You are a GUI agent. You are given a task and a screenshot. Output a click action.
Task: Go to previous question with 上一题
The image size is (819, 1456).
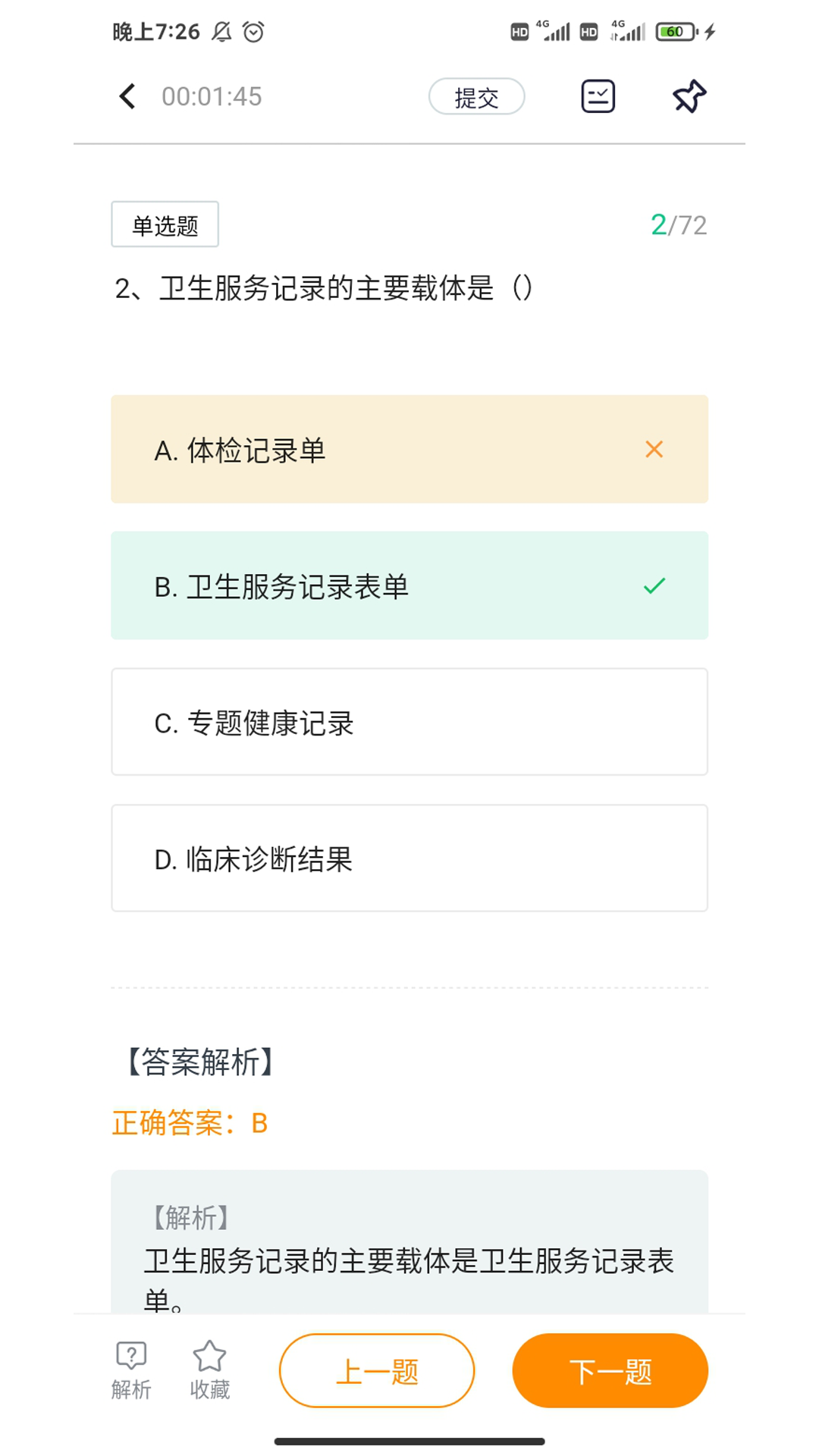point(377,1371)
